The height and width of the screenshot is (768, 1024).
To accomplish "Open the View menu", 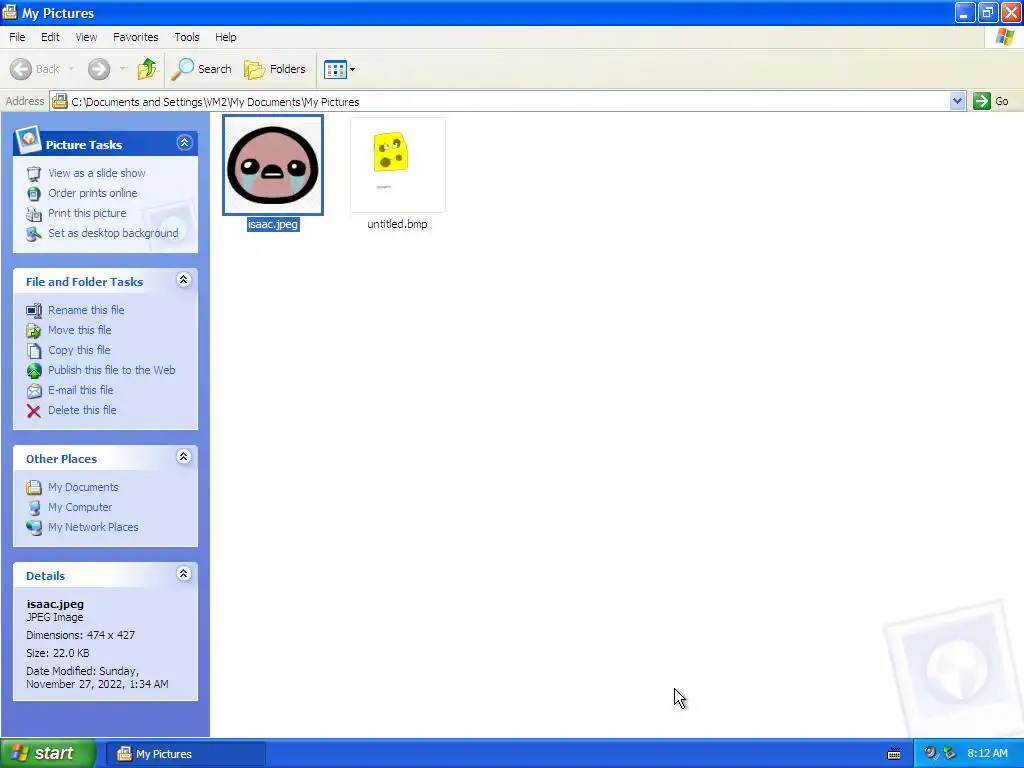I will pyautogui.click(x=86, y=37).
